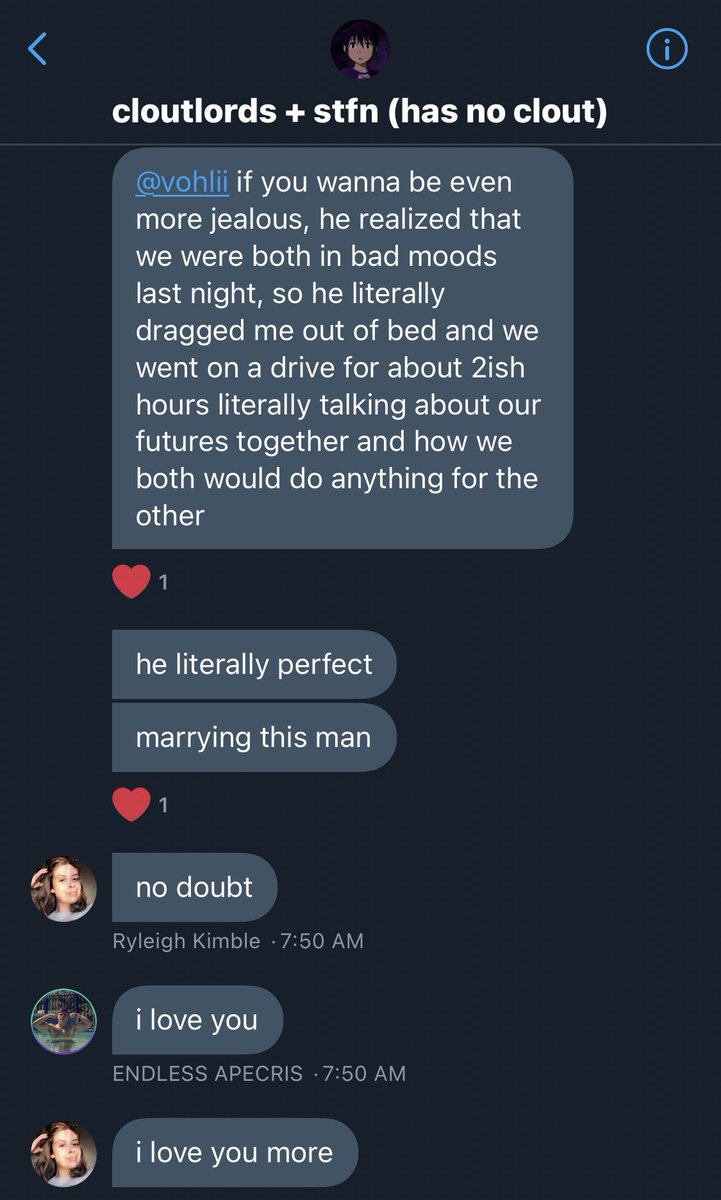Tap the "i love you" message bubble
721x1200 pixels.
[197, 1020]
